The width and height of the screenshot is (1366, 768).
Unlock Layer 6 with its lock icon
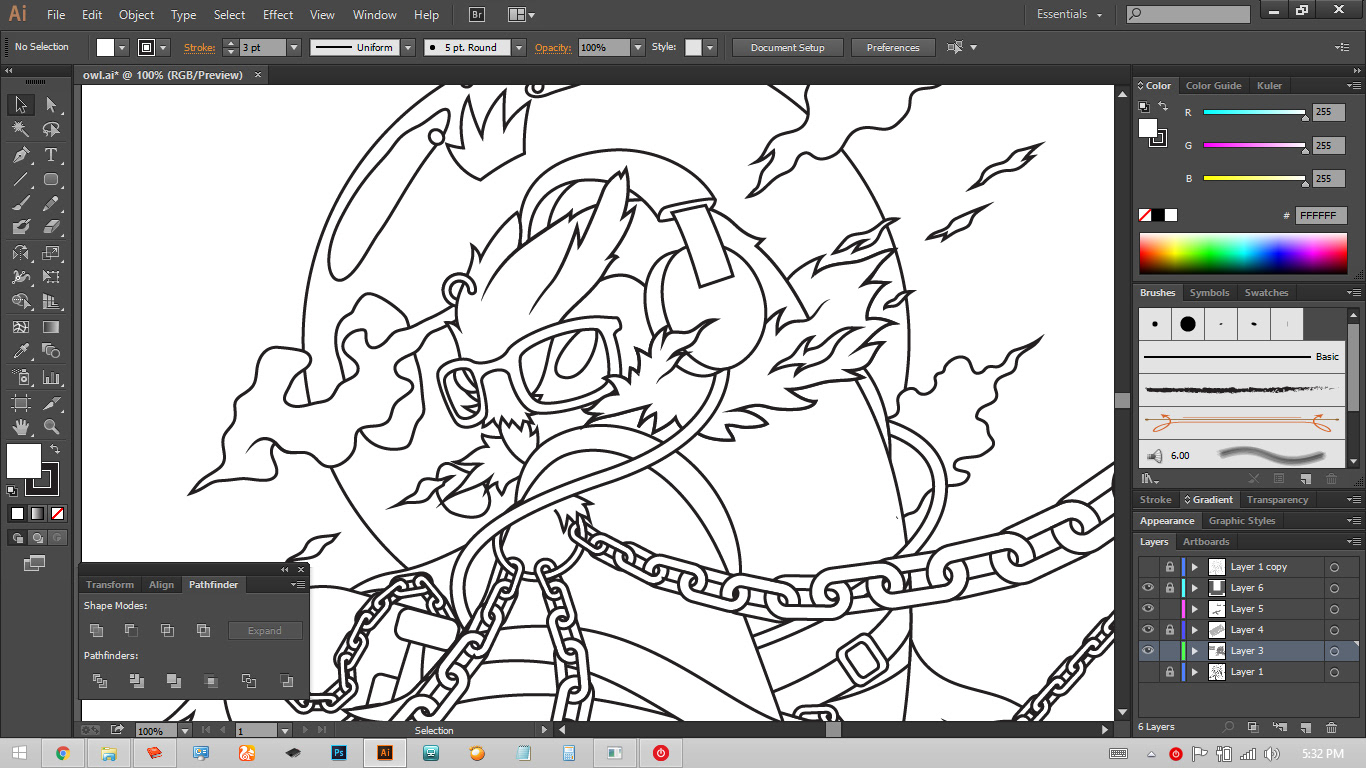1169,588
